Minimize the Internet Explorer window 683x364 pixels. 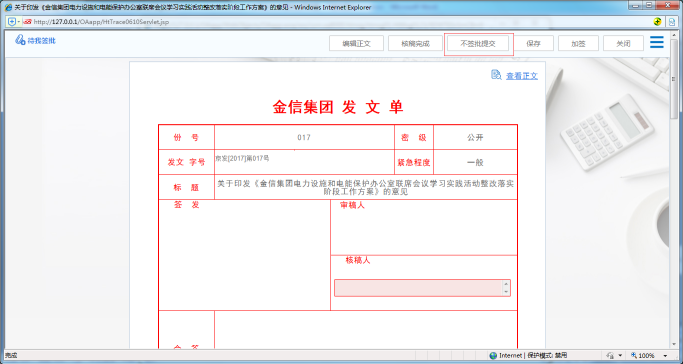coord(636,5)
